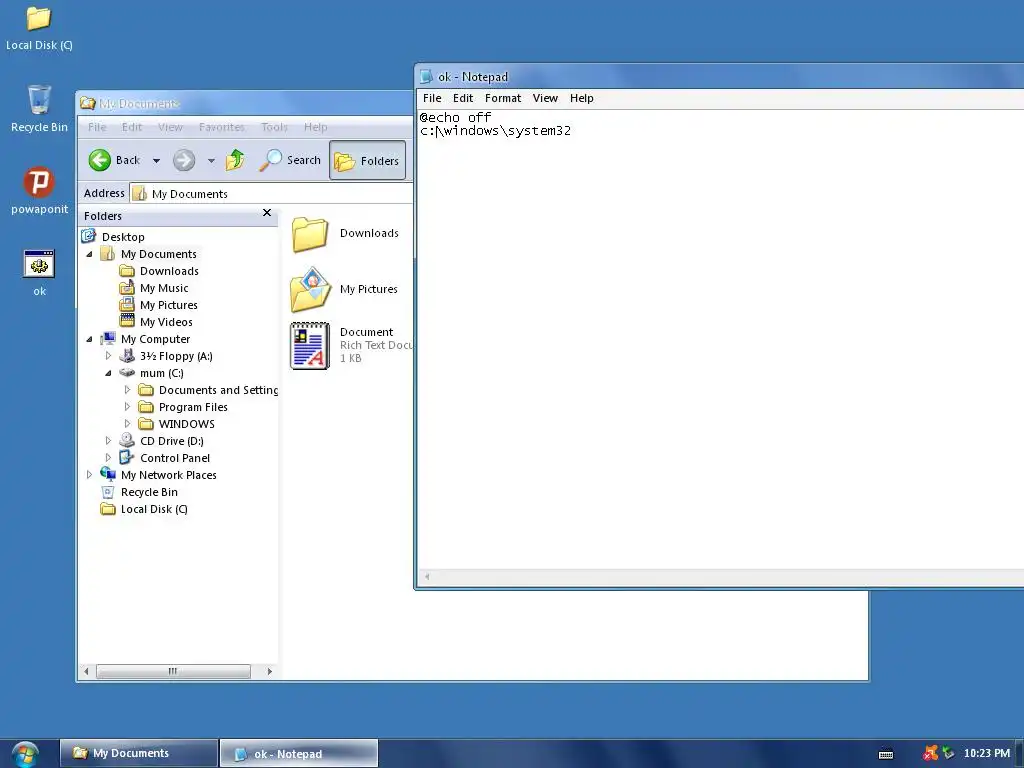Select Recycle Bin desktop icon

pos(39,109)
